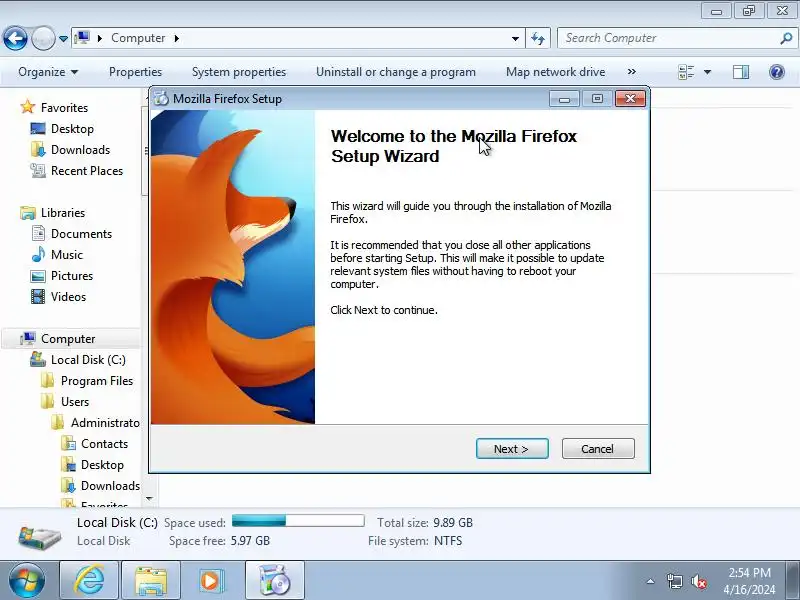The image size is (800, 600).
Task: Open Windows Media Player from taskbar
Action: pos(211,581)
